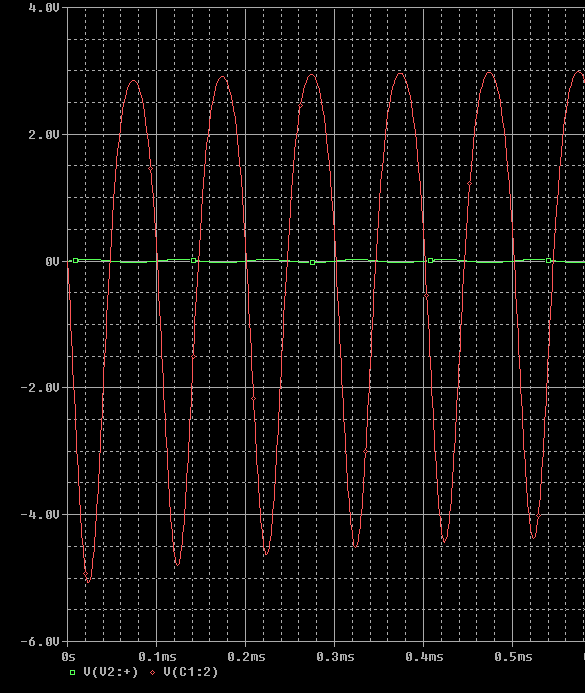Click the red waveform peak near 0.5ms
Viewport: 585px width, 693px height.
click(490, 73)
